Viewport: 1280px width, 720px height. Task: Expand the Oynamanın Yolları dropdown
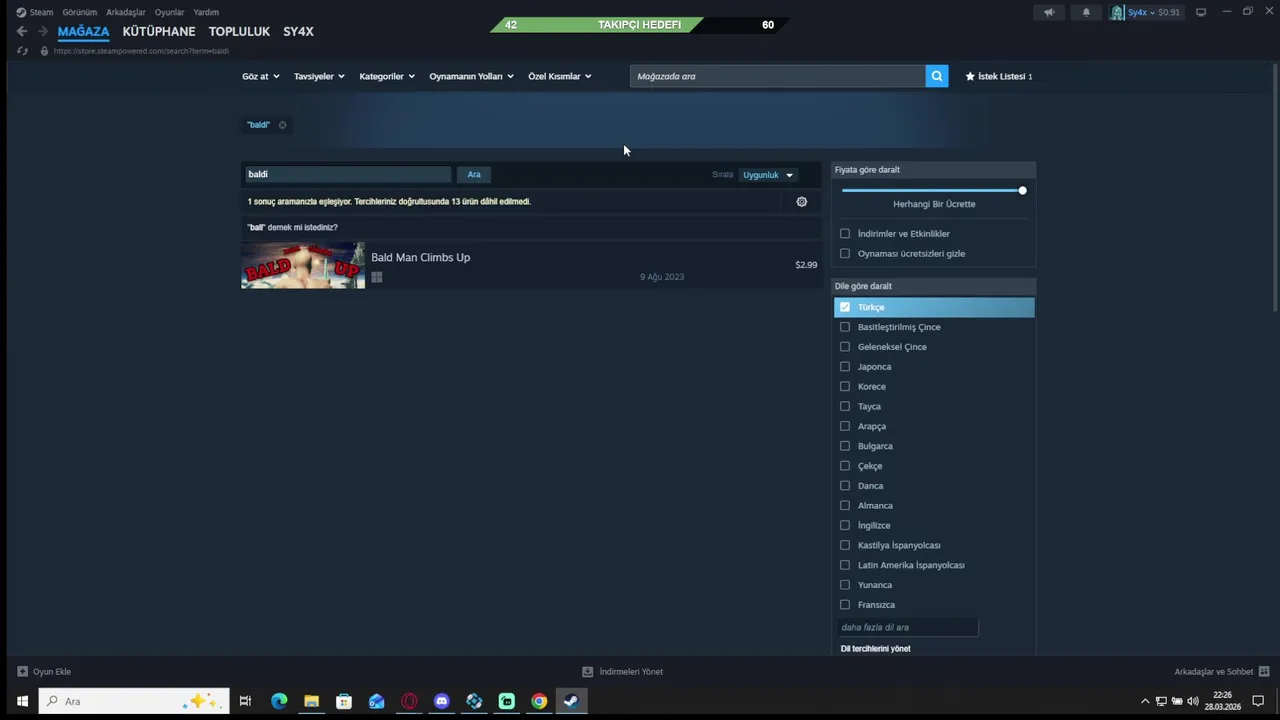click(x=471, y=76)
